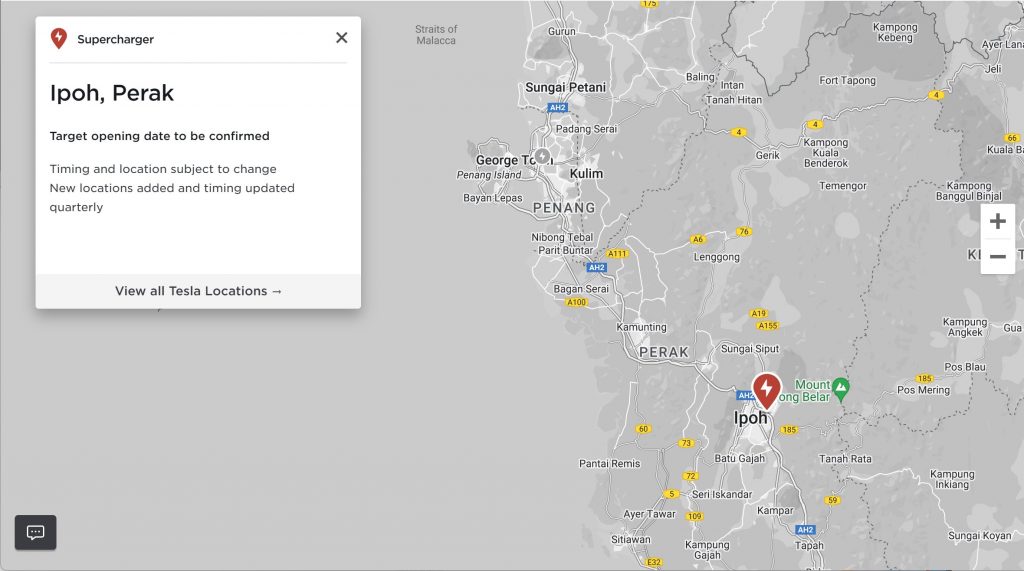This screenshot has width=1024, height=571.
Task: Click the route 109 road shield
Action: pos(694,517)
